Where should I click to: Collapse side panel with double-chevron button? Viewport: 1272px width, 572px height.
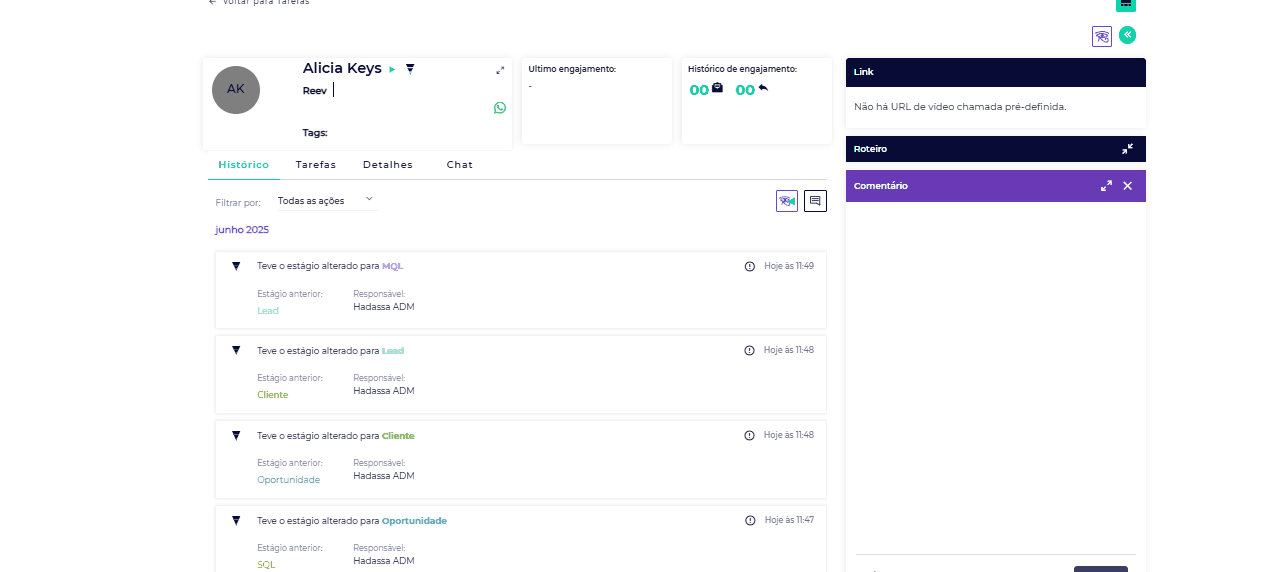pos(1128,35)
